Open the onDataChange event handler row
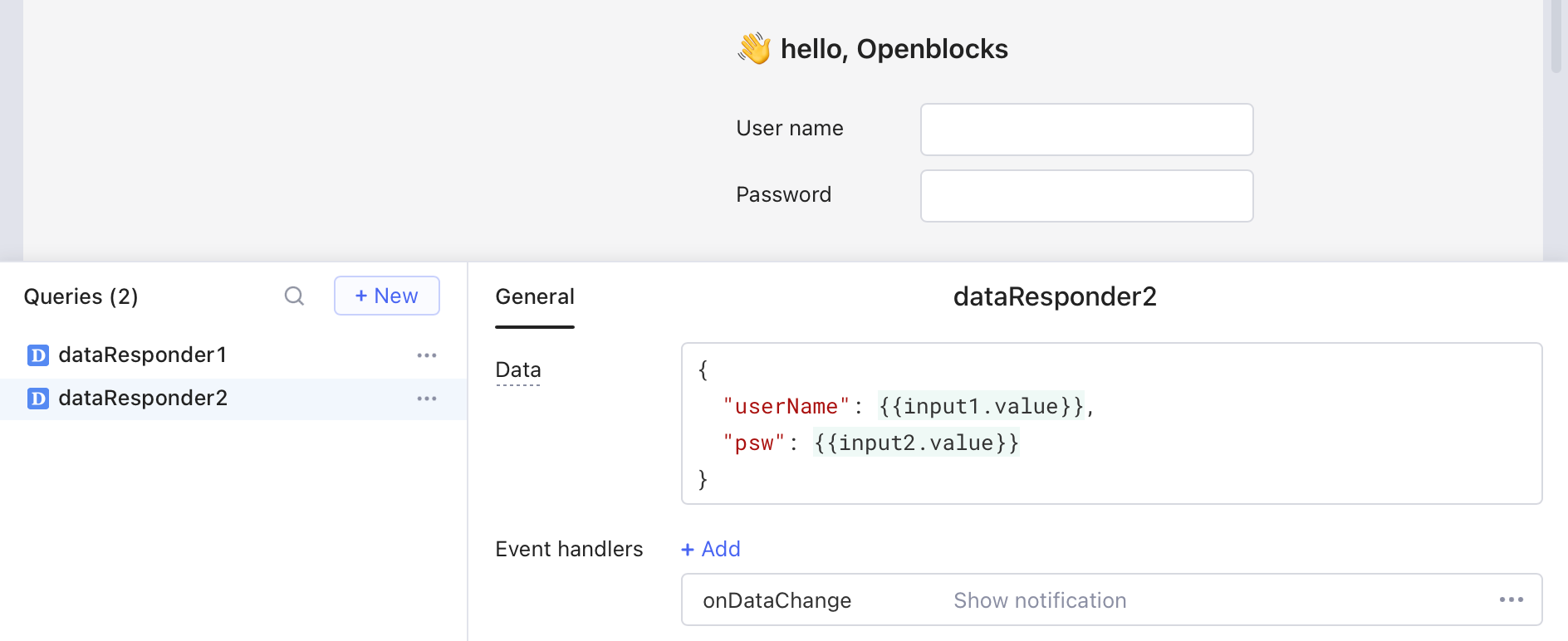Image resolution: width=1568 pixels, height=641 pixels. point(777,600)
